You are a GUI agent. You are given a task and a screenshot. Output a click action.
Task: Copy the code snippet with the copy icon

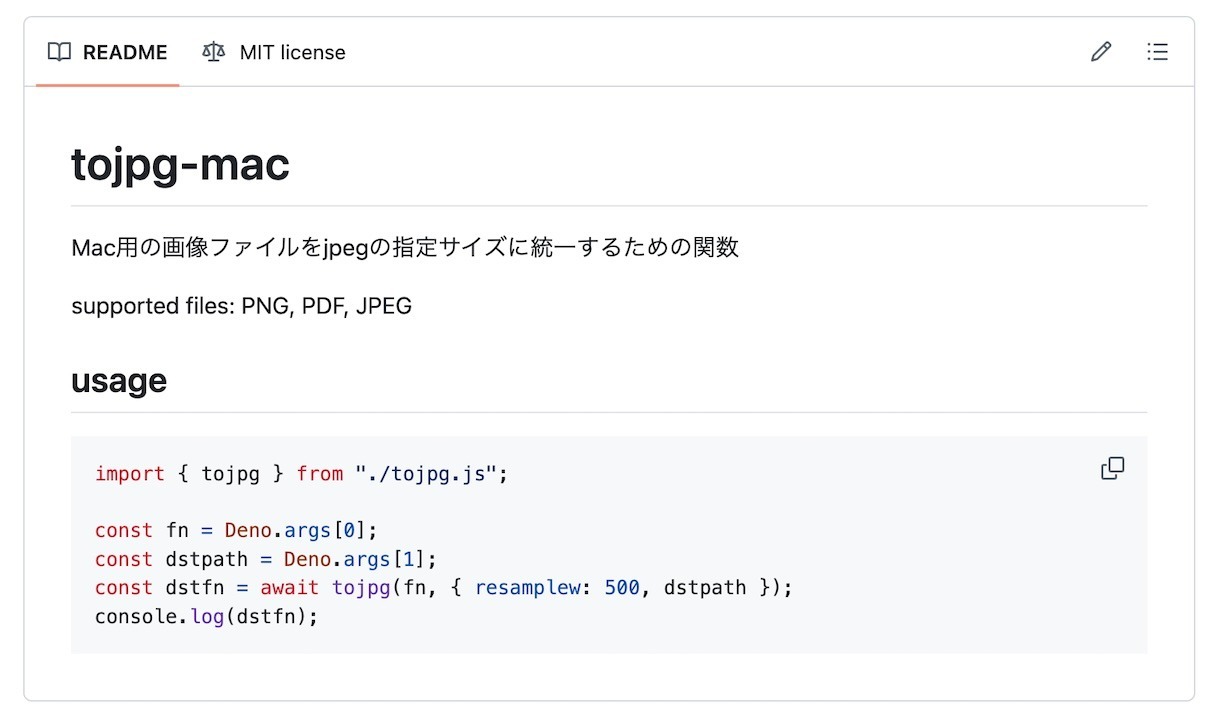(x=1112, y=468)
